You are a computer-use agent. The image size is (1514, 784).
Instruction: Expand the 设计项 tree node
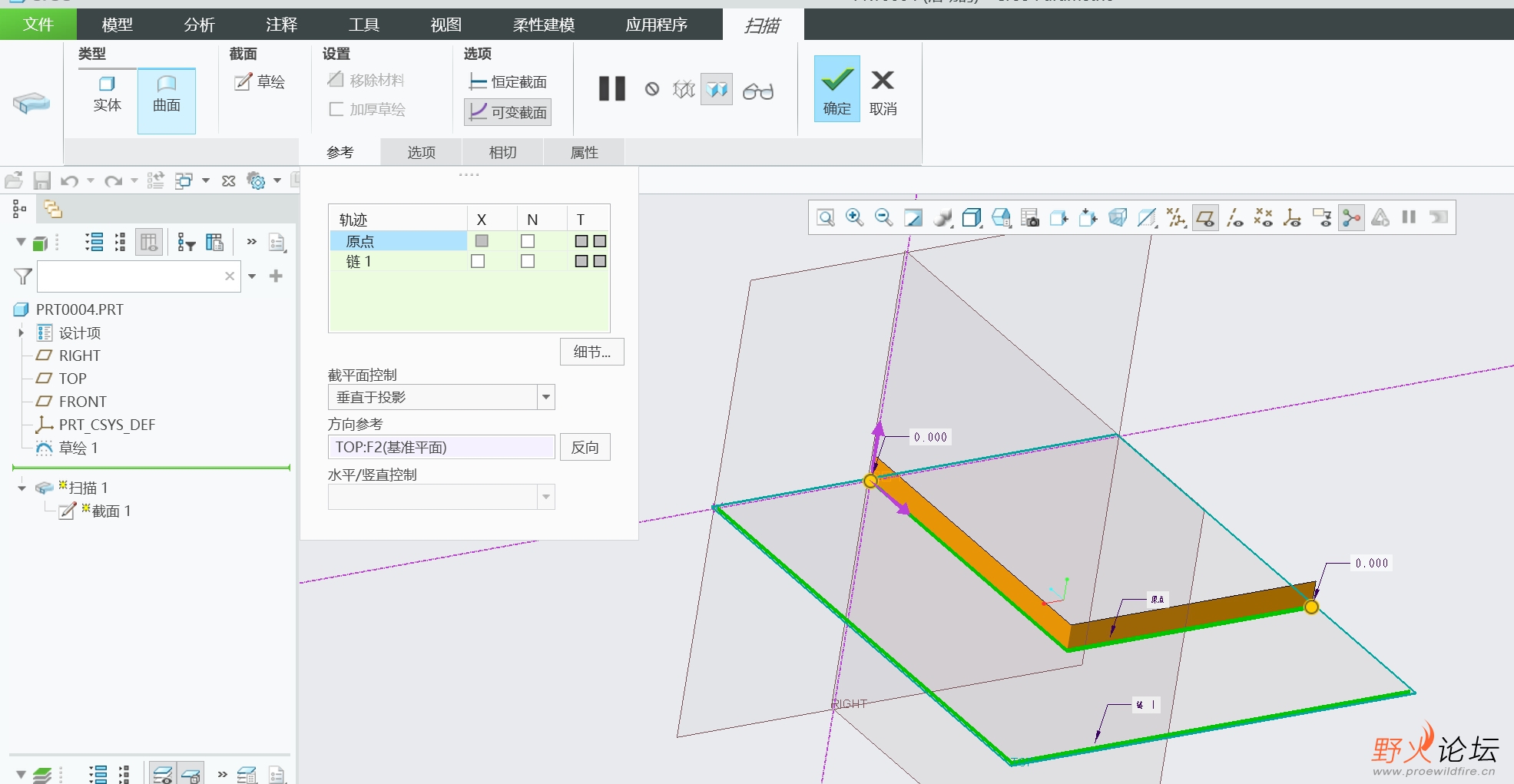coord(22,333)
